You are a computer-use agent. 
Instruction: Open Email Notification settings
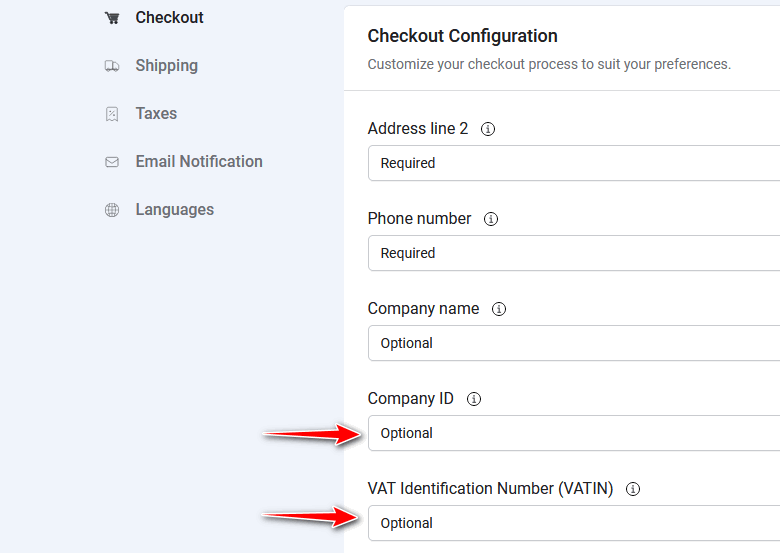pyautogui.click(x=199, y=162)
